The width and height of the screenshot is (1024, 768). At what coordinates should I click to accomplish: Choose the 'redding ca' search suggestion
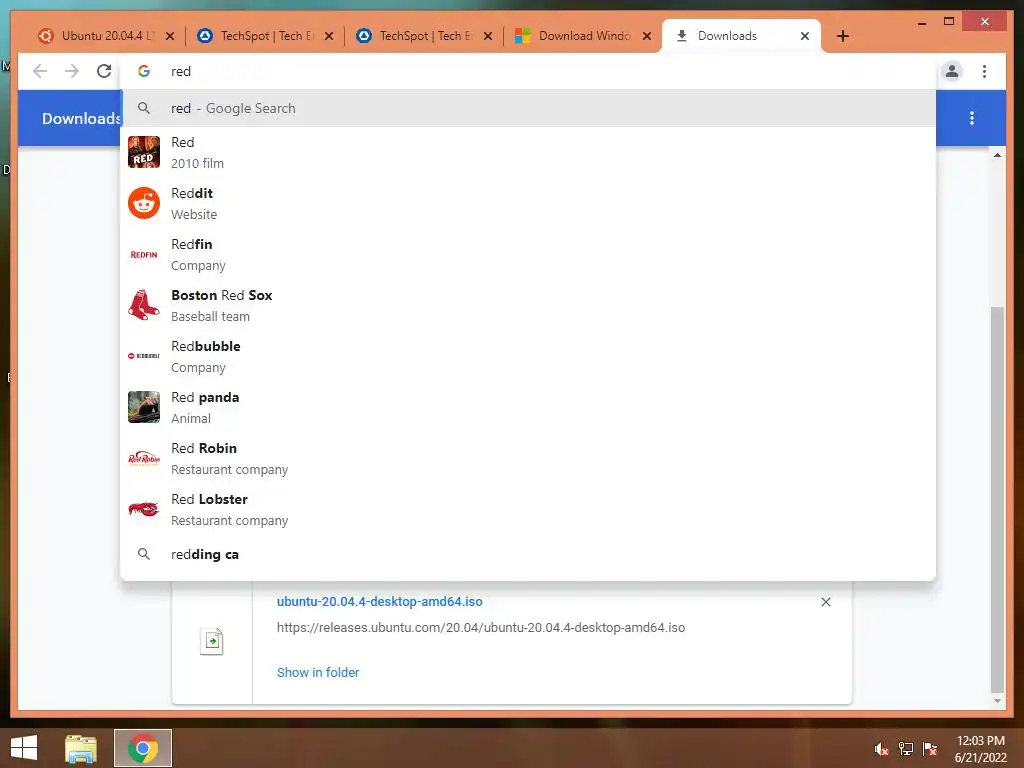click(x=528, y=554)
